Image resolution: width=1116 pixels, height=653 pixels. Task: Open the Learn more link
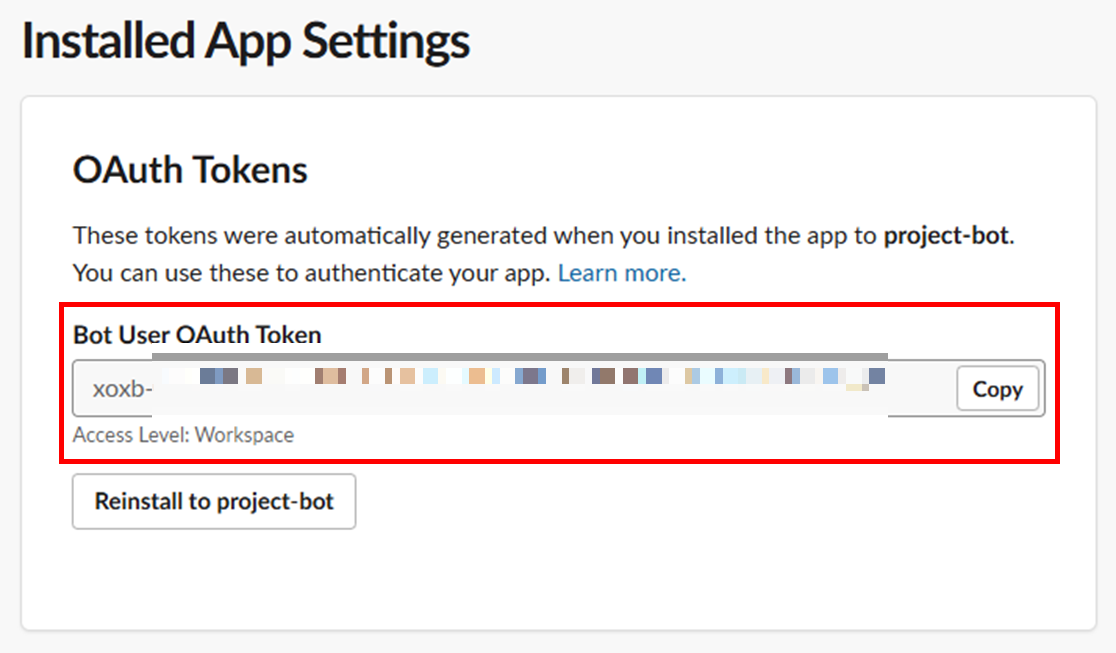[x=621, y=272]
